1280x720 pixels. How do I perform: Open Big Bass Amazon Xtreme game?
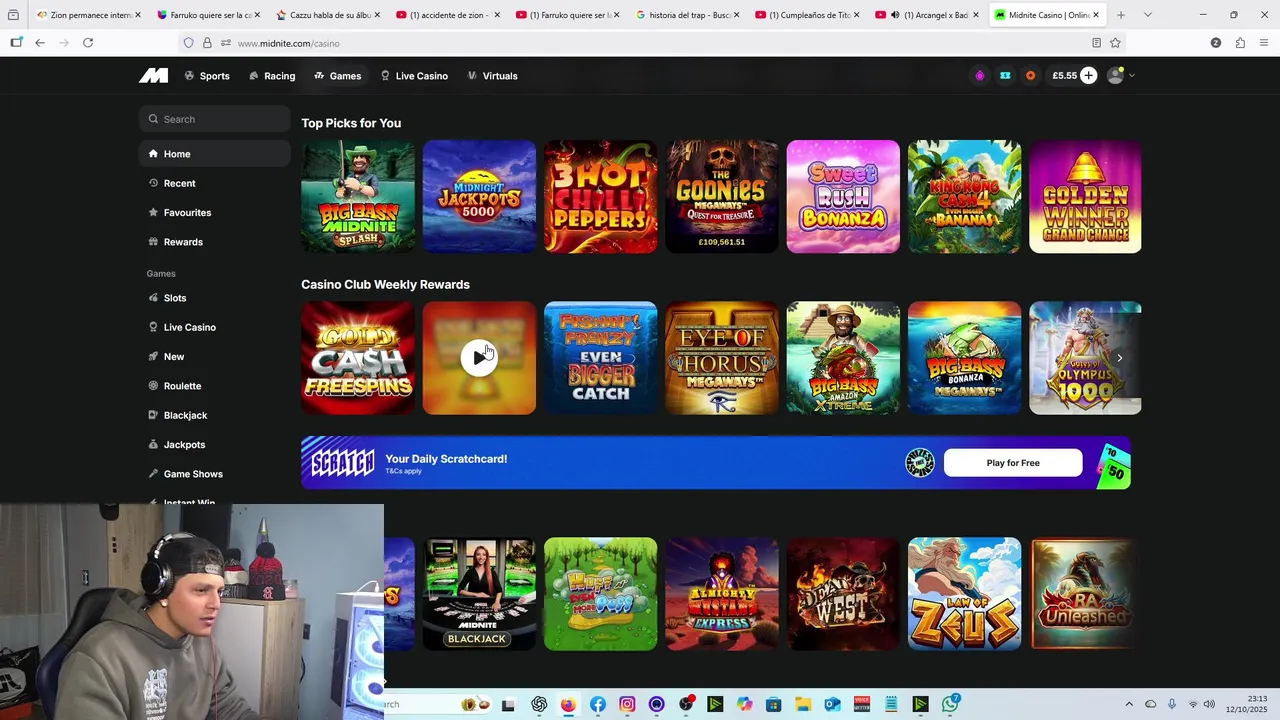843,358
